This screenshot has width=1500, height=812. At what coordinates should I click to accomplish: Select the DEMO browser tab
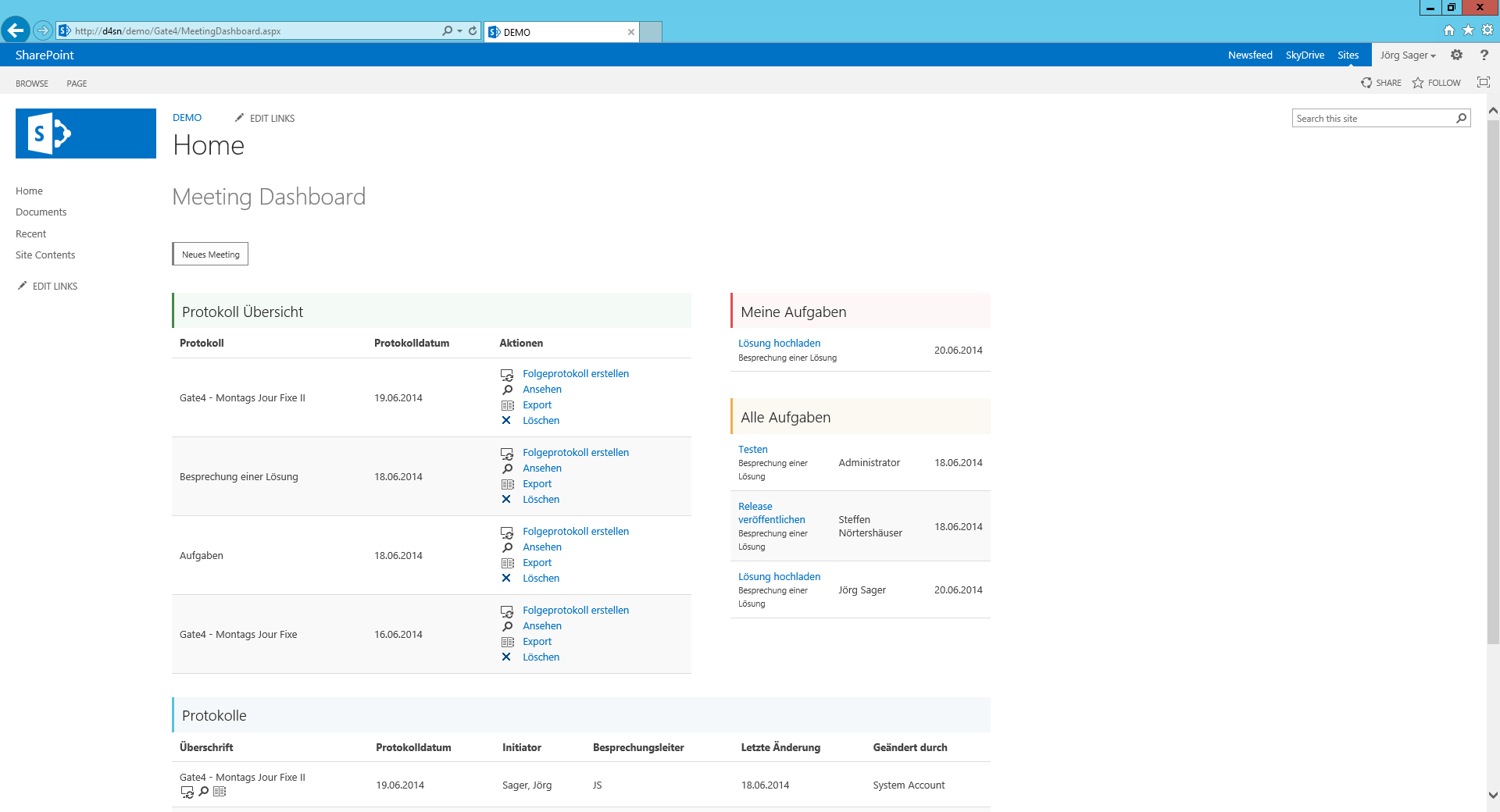[561, 32]
